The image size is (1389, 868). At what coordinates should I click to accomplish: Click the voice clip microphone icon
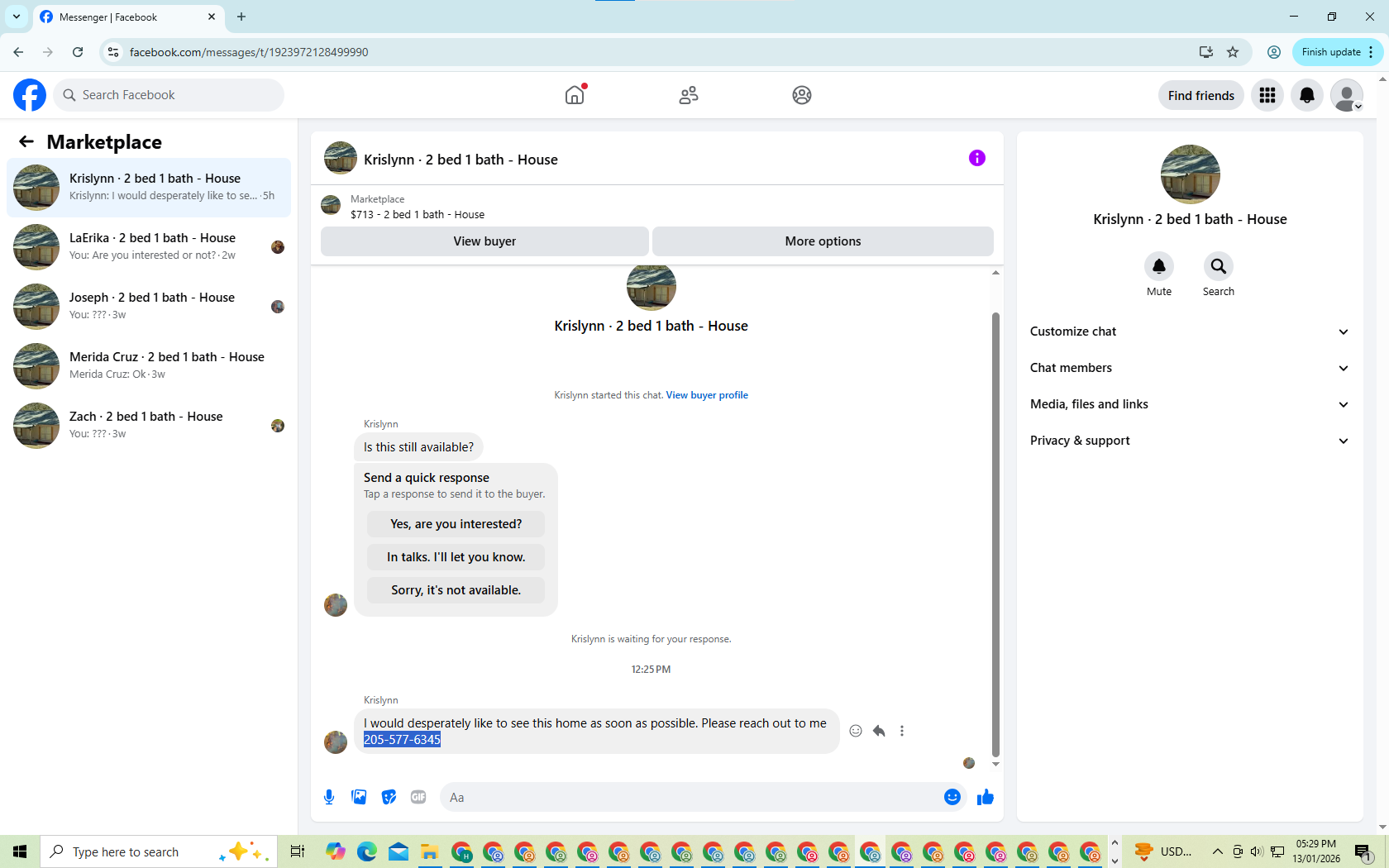coord(329,797)
